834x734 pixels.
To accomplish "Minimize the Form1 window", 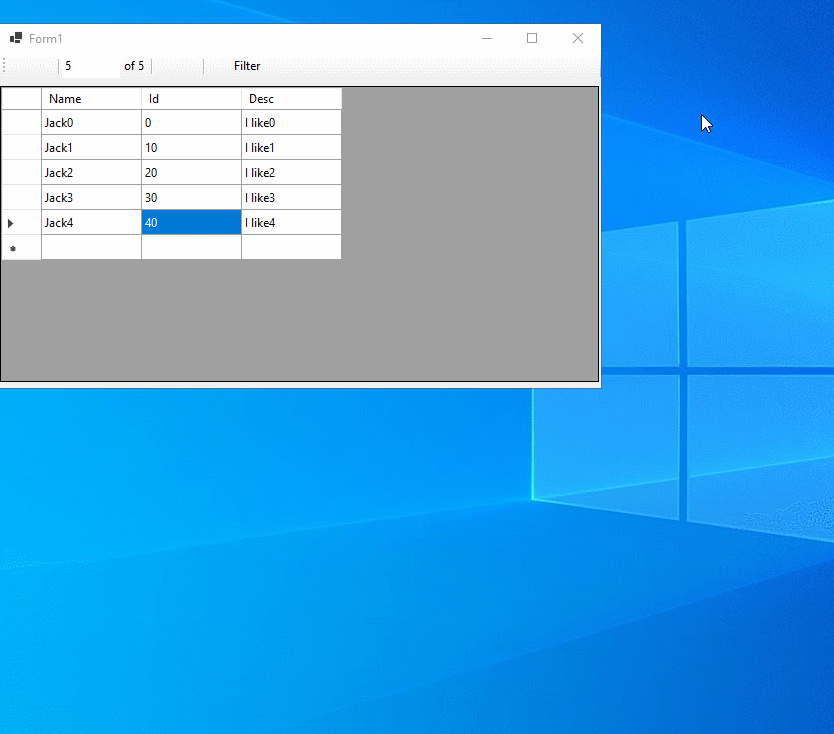I will click(x=487, y=38).
